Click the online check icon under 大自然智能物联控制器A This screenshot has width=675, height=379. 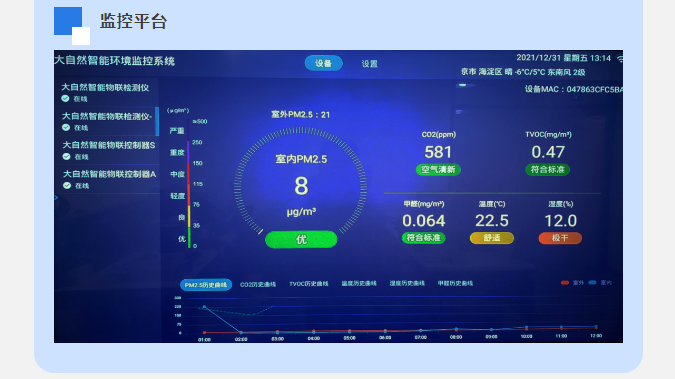click(67, 186)
